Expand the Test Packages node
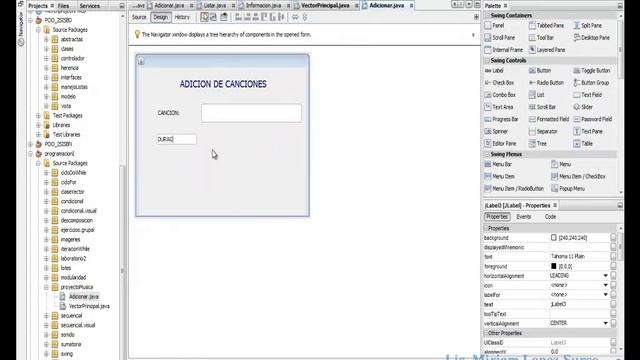The image size is (640, 360). tap(38, 116)
